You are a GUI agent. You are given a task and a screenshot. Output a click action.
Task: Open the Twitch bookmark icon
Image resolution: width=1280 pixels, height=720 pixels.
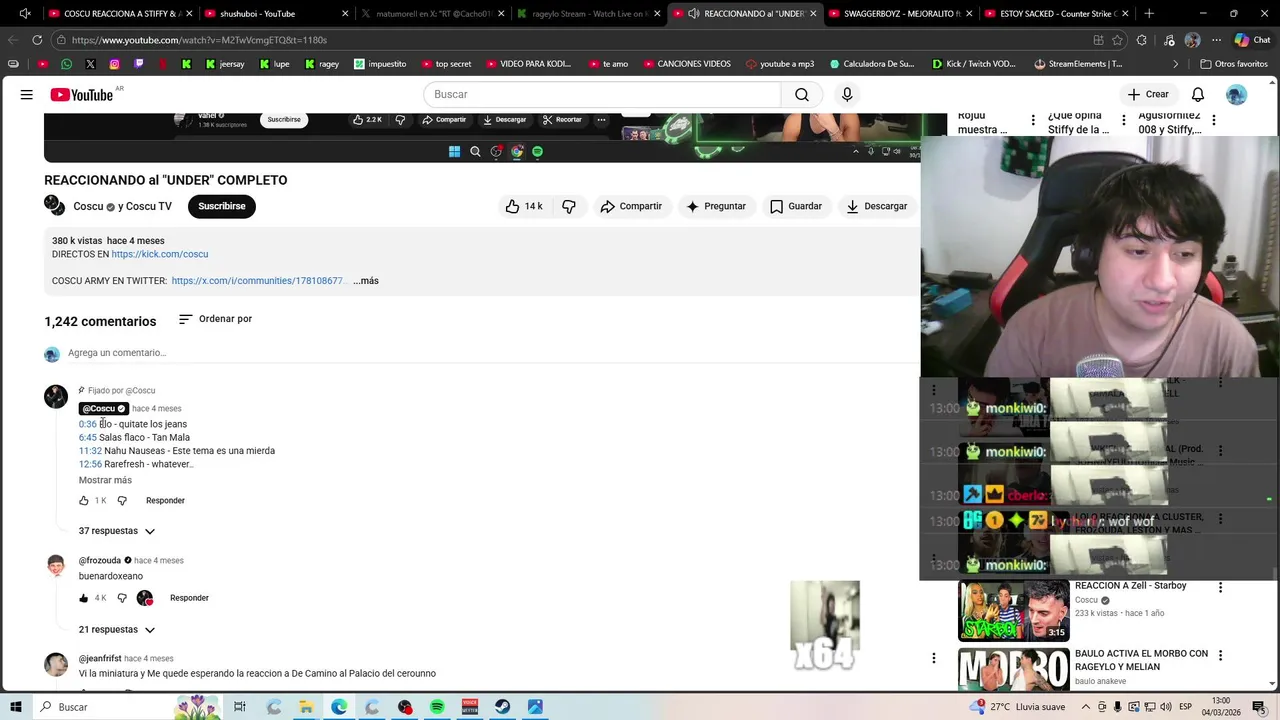click(138, 64)
